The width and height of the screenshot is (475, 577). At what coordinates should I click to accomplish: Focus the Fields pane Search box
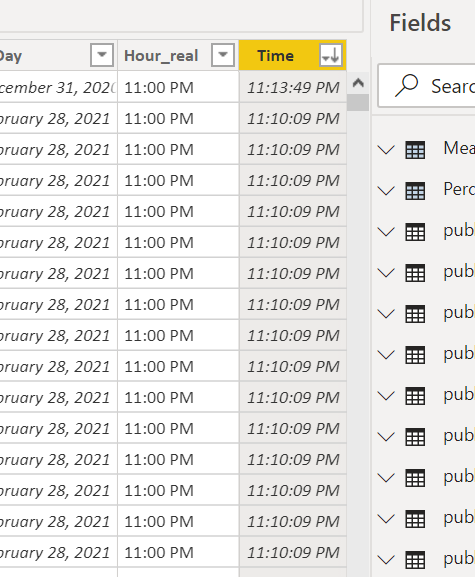427,86
